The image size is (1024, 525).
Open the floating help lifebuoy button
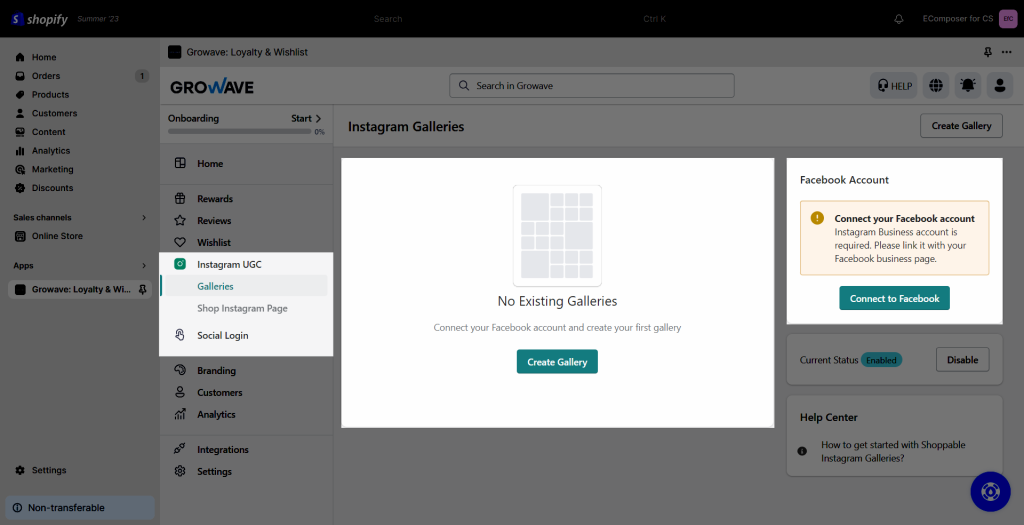pos(990,492)
